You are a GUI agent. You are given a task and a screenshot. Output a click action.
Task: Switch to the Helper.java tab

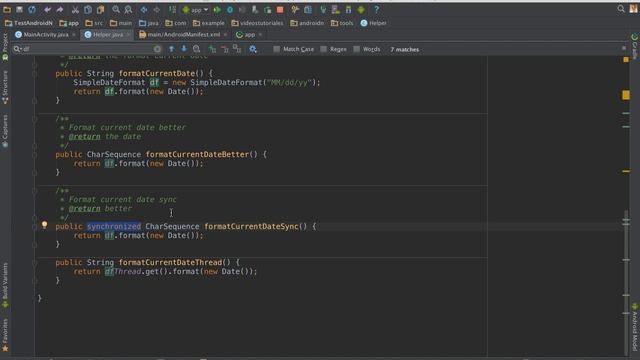pos(108,35)
